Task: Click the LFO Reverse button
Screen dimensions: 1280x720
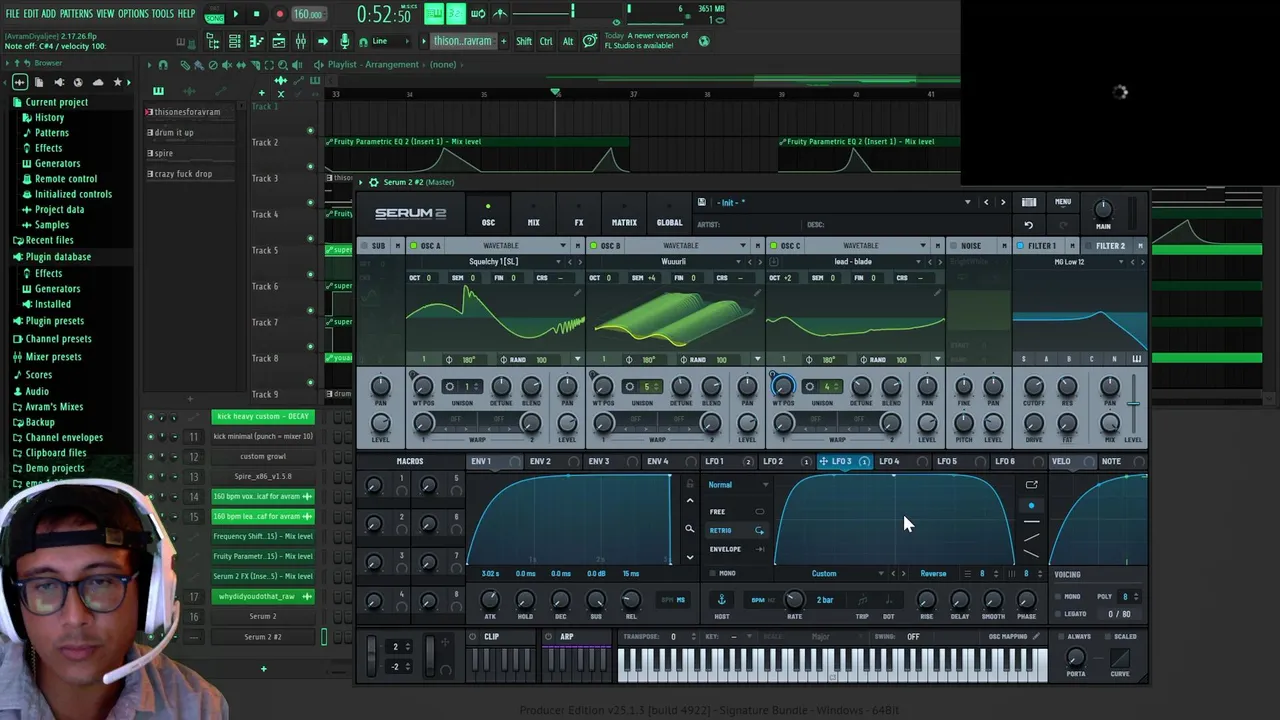Action: (933, 574)
